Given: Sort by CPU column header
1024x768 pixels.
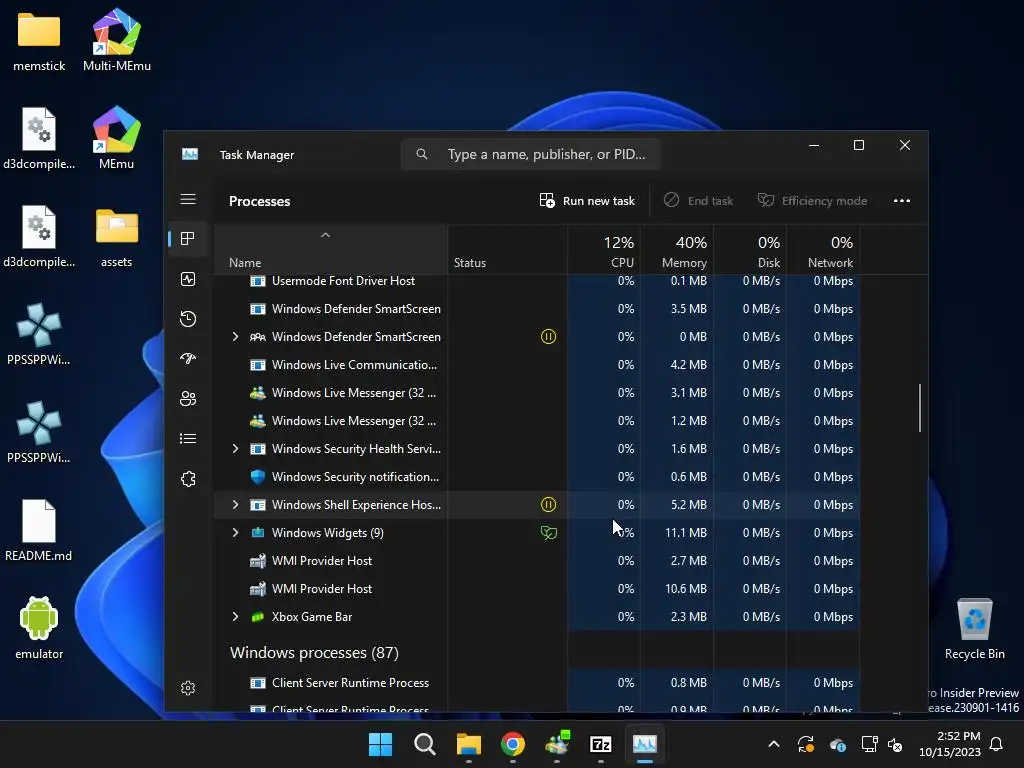Looking at the screenshot, I should [x=604, y=250].
